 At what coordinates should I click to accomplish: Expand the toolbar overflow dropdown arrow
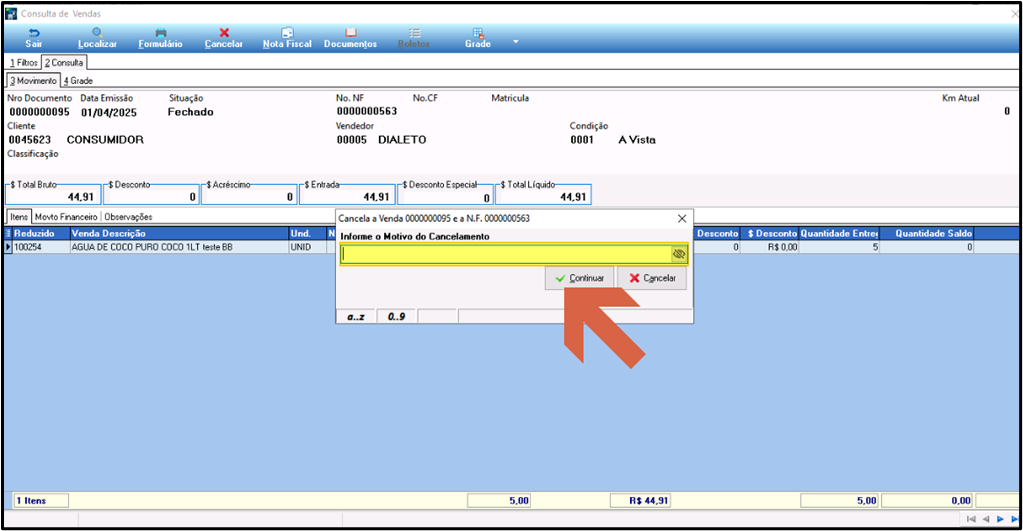pos(515,42)
